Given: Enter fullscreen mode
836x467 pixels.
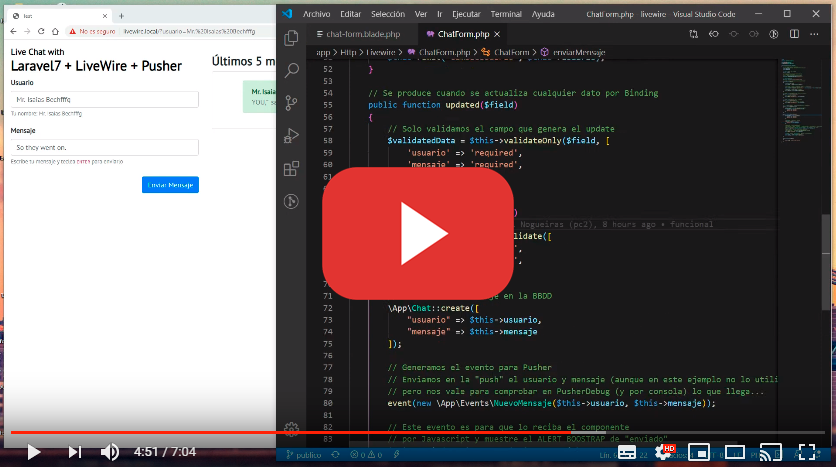Looking at the screenshot, I should pyautogui.click(x=807, y=453).
